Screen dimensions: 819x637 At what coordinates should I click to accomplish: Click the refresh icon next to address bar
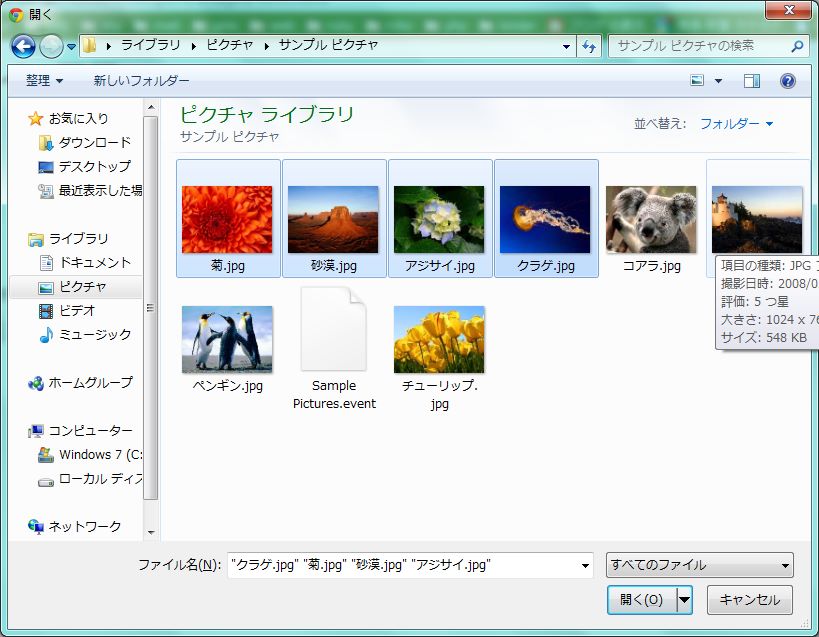pos(589,46)
